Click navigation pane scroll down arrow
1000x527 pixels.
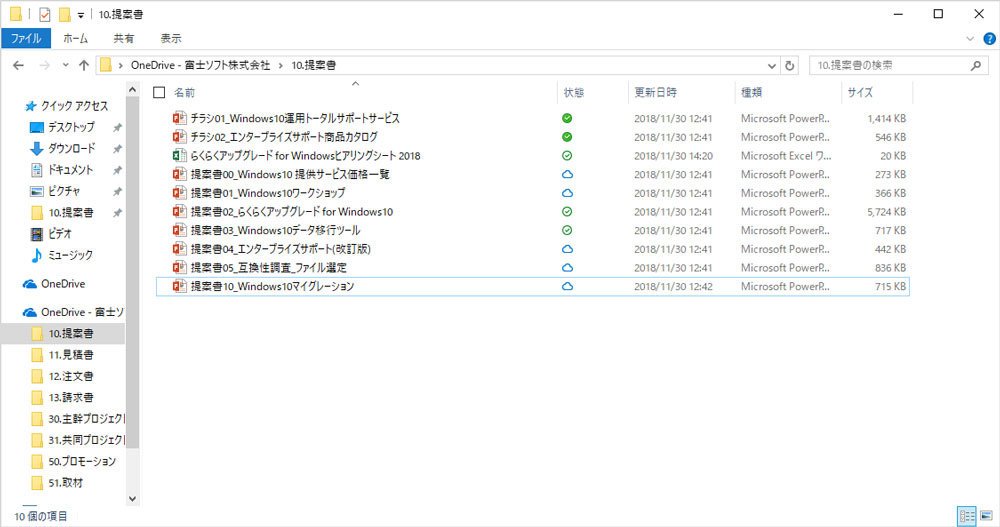(133, 499)
